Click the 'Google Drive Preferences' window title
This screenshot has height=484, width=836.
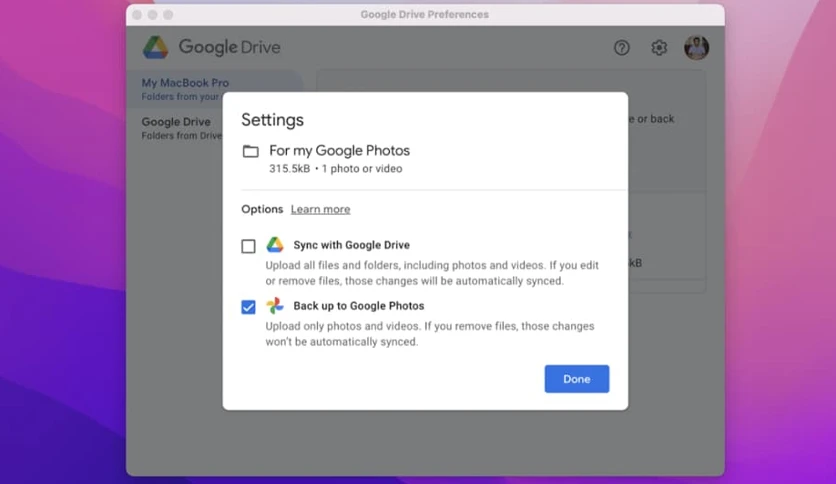(424, 14)
